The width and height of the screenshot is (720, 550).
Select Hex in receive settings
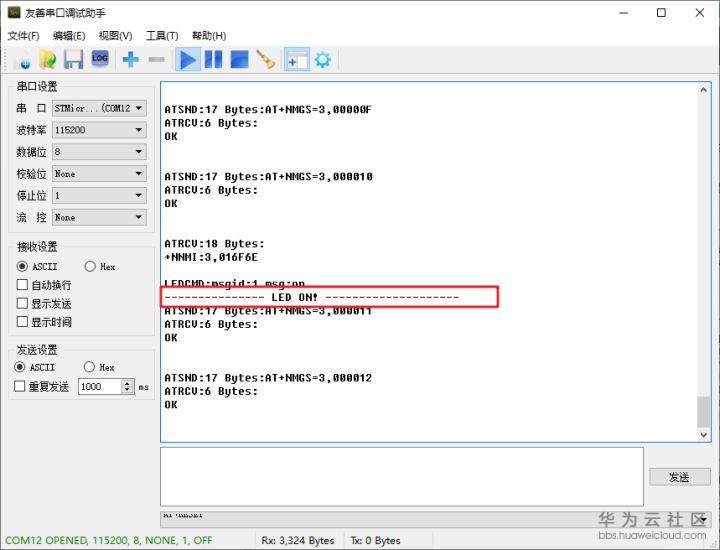click(x=100, y=267)
